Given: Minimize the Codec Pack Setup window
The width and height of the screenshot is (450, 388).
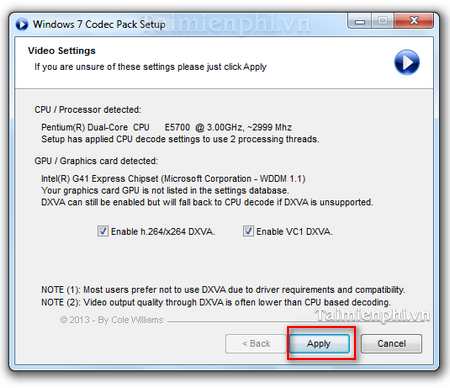Looking at the screenshot, I should click(359, 22).
